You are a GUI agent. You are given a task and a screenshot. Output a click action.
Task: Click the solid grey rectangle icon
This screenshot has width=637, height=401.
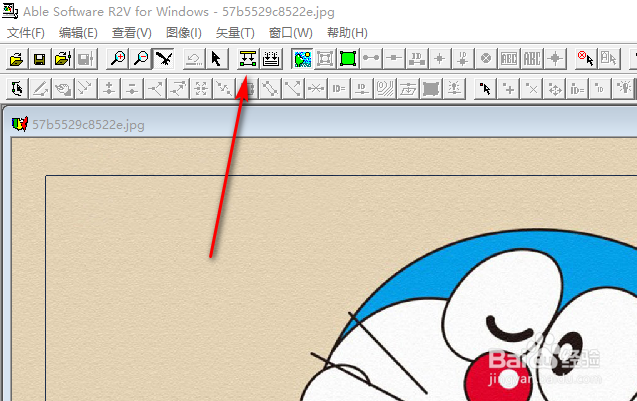coord(431,89)
